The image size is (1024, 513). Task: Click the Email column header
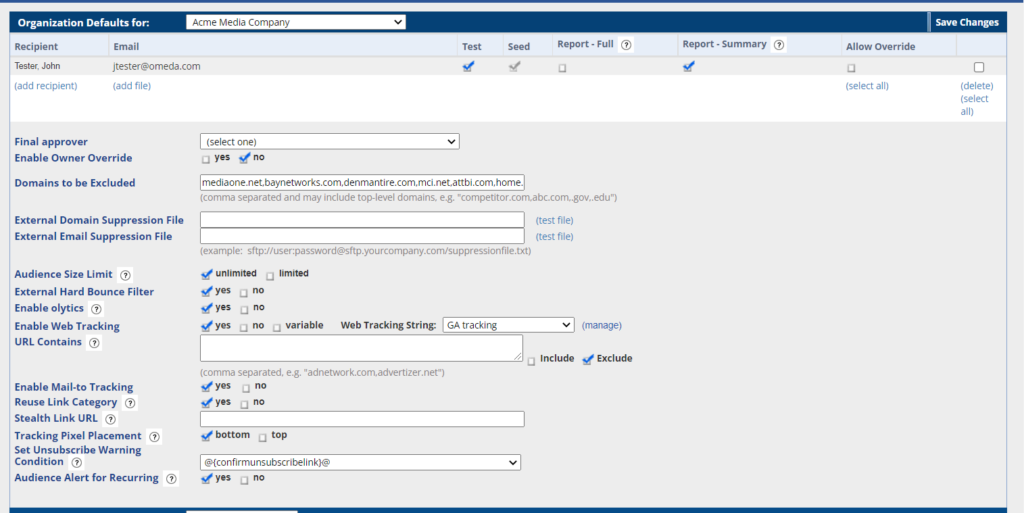(x=126, y=46)
